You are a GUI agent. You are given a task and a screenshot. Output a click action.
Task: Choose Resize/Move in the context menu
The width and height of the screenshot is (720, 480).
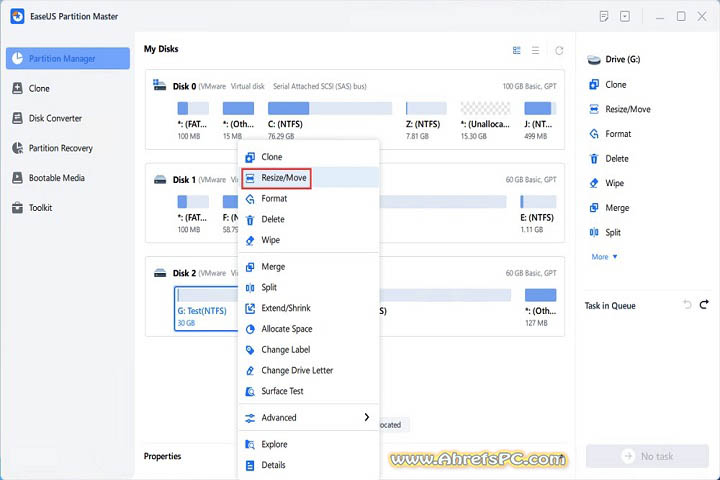point(309,178)
